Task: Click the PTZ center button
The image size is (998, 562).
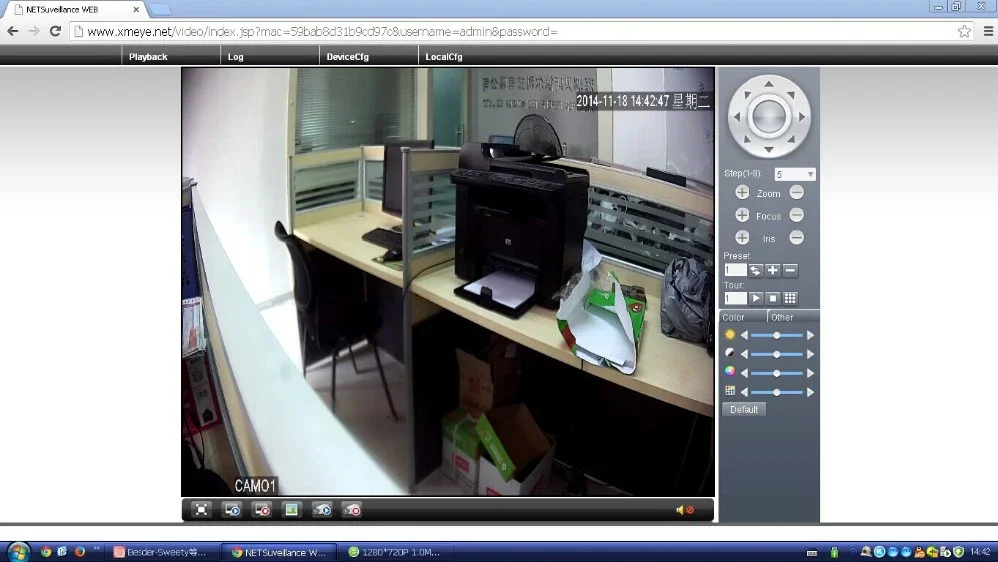Action: tap(769, 117)
